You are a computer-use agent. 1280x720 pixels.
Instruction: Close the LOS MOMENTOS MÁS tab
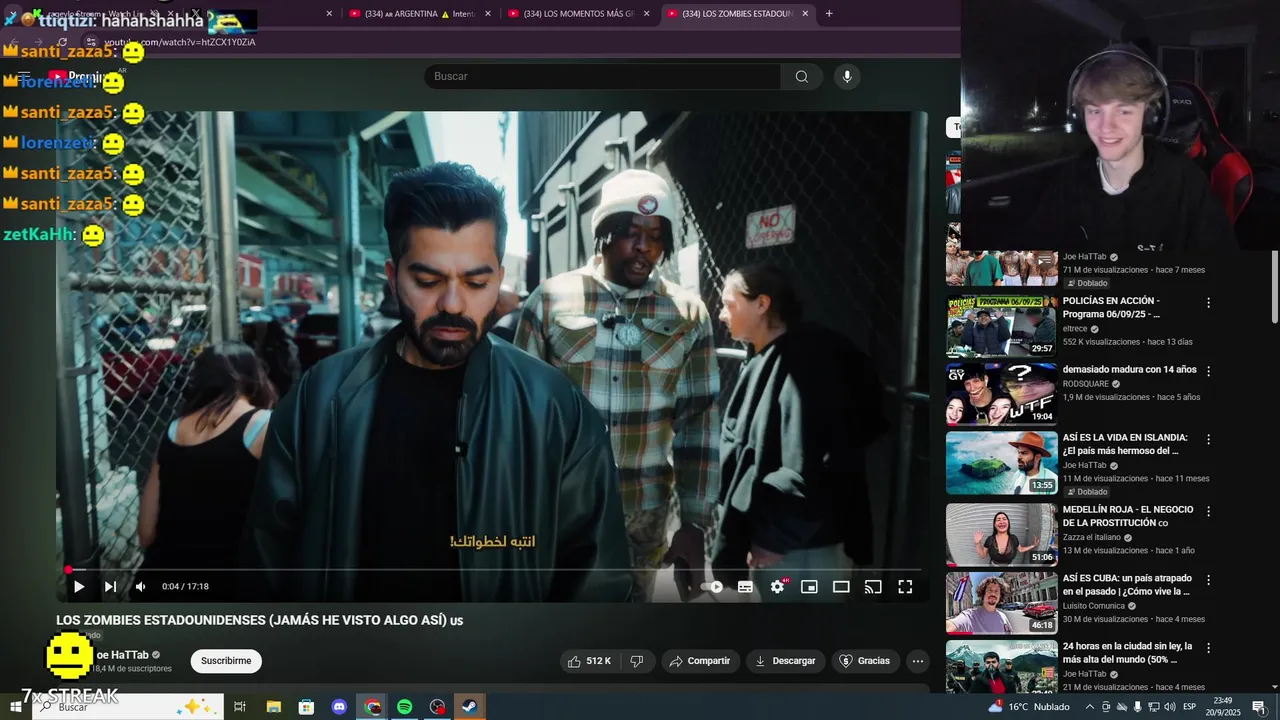[647, 14]
